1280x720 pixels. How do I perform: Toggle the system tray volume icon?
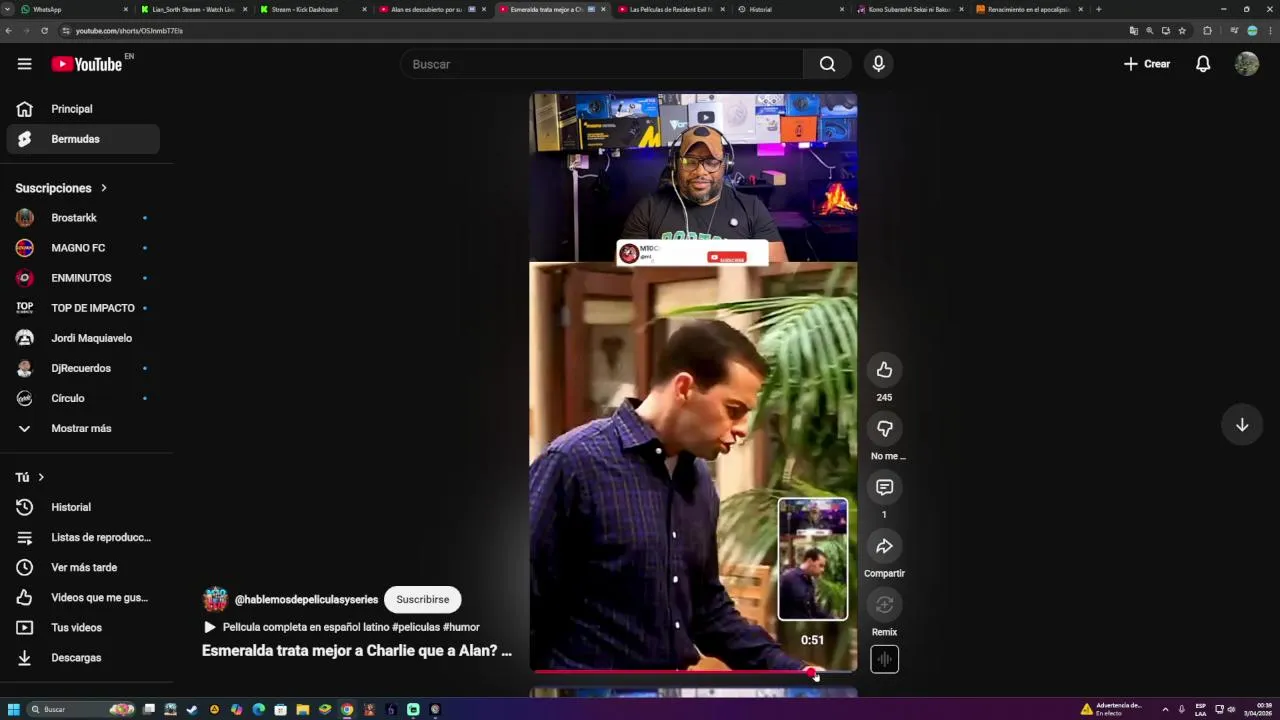point(1231,709)
